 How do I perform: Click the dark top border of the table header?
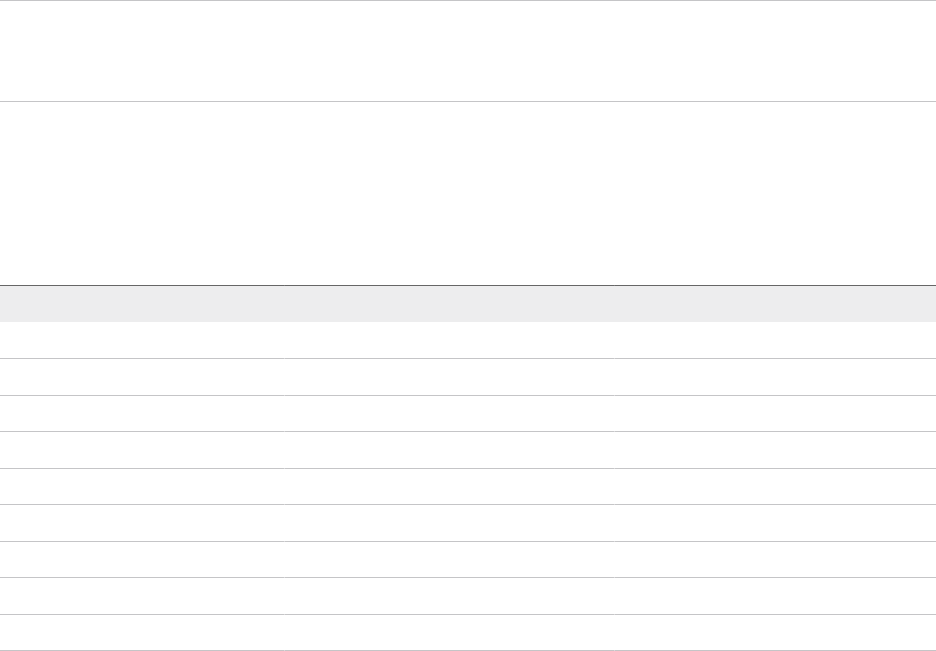click(468, 285)
